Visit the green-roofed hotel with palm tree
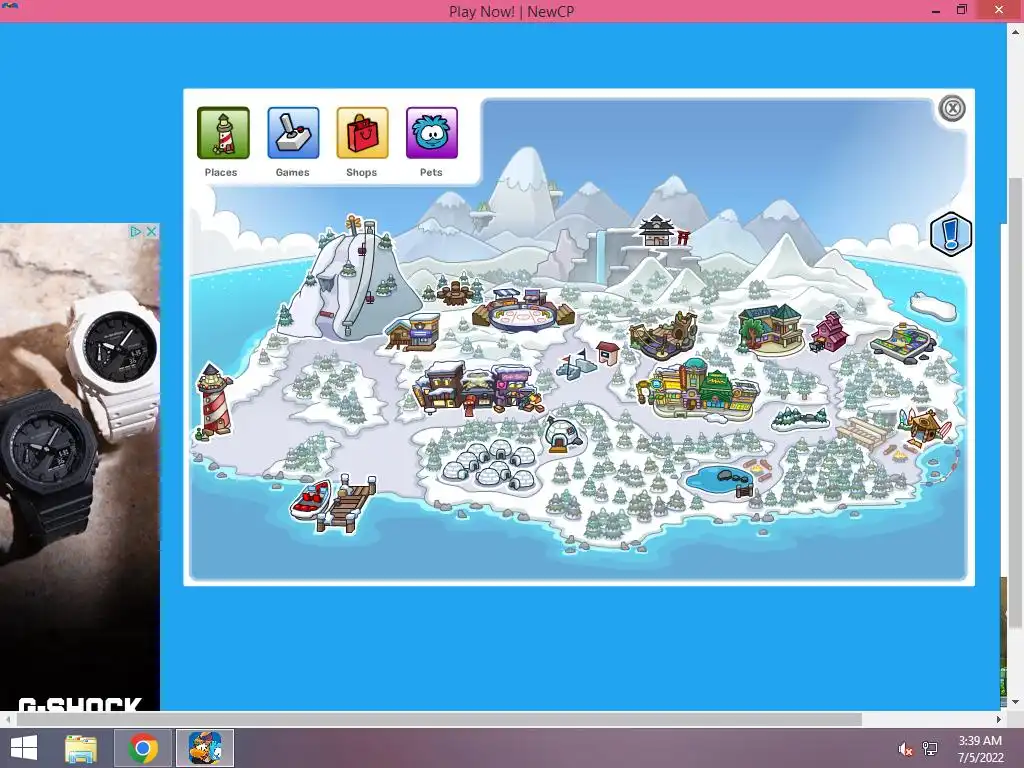This screenshot has height=768, width=1024. tap(771, 328)
